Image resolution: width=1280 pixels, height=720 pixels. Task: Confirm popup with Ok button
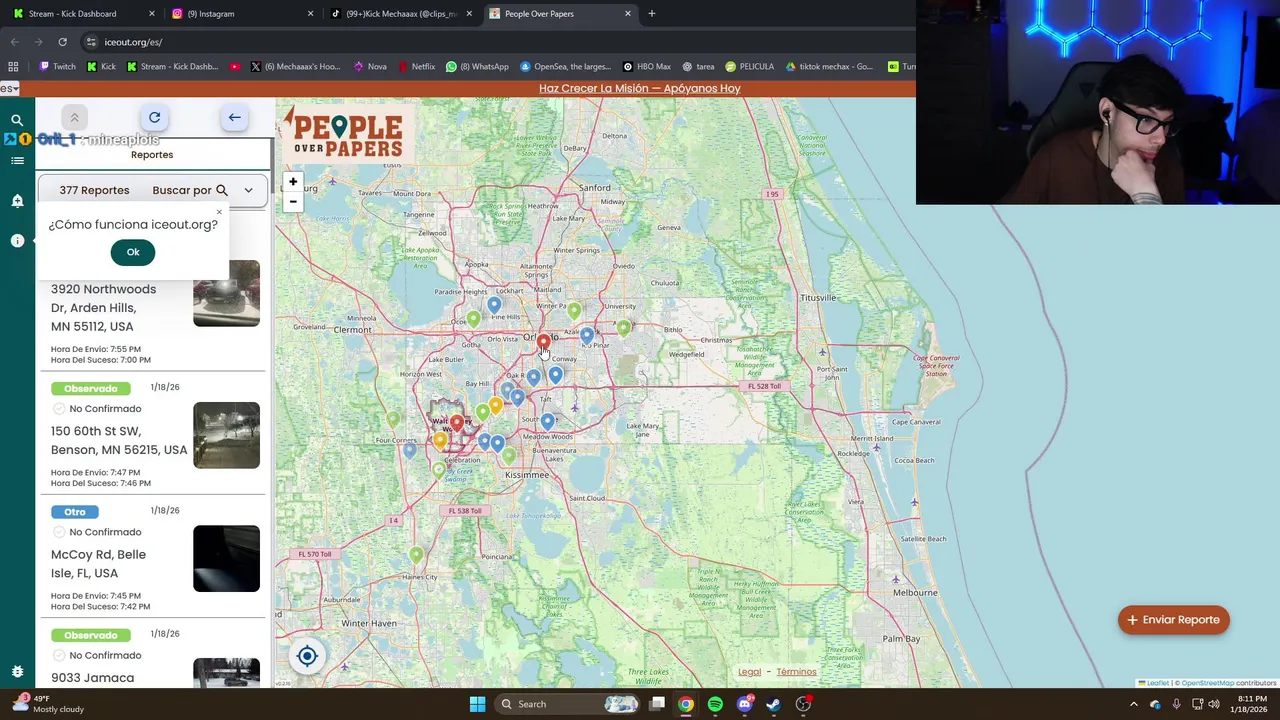tap(133, 252)
